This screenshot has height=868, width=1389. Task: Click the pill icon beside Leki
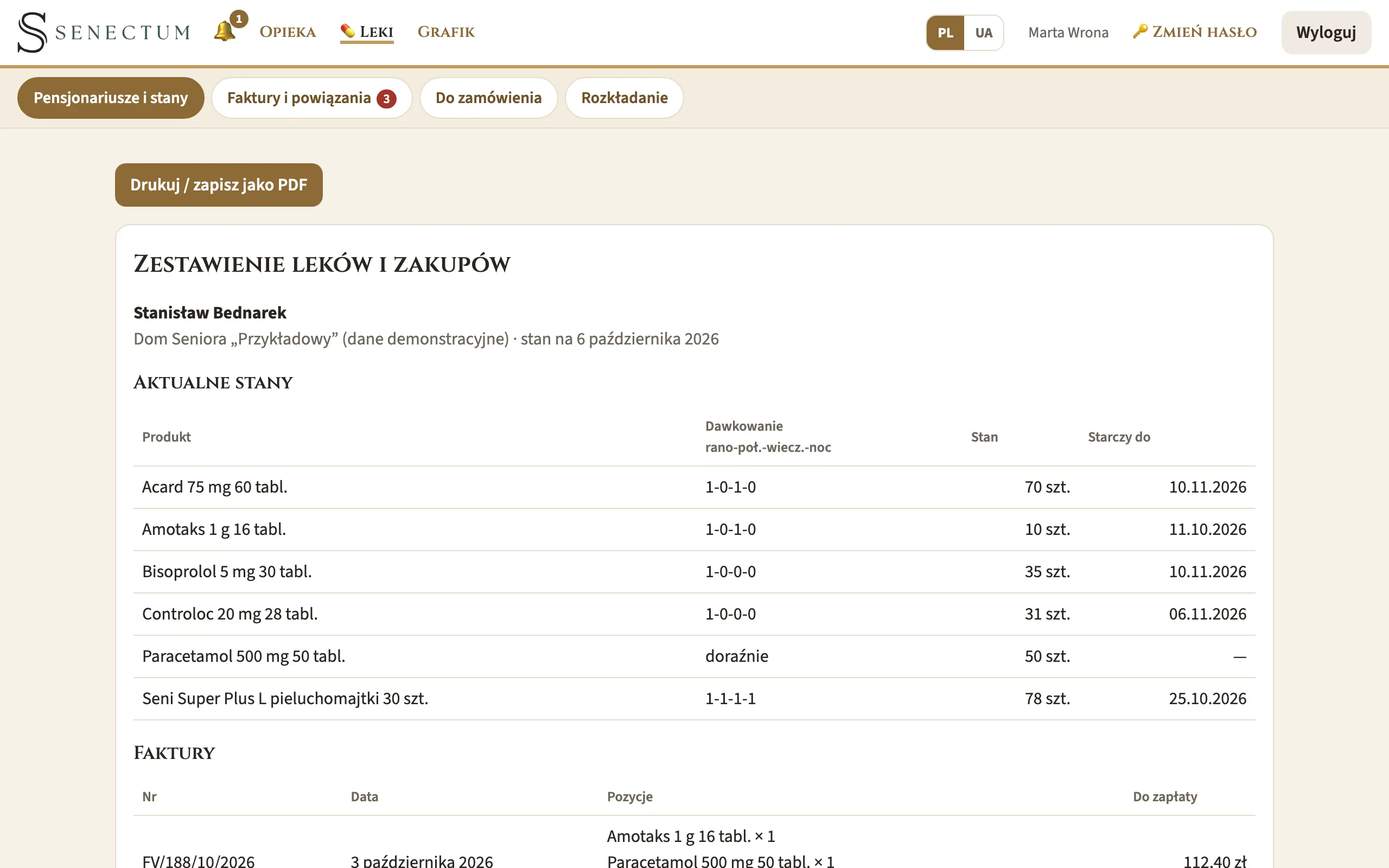[x=348, y=31]
